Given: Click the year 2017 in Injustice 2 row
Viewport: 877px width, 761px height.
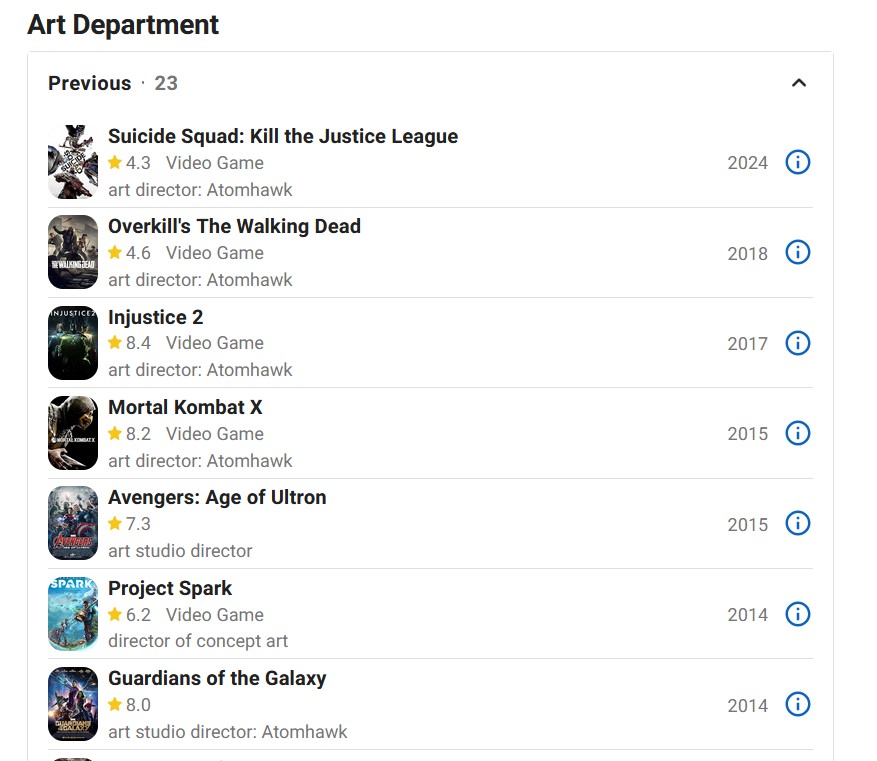Looking at the screenshot, I should 747,343.
